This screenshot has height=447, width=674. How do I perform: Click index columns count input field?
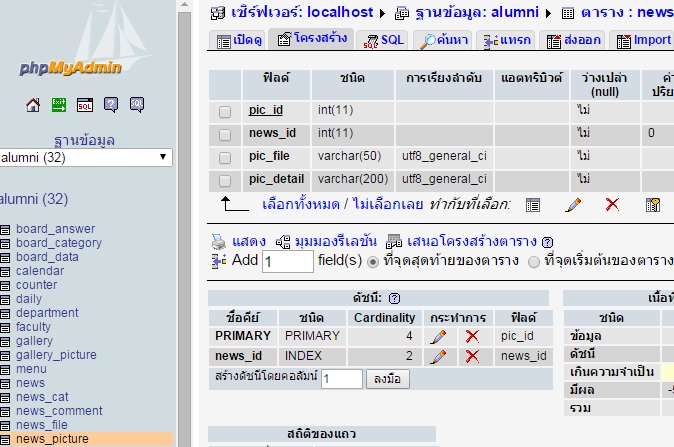(342, 379)
